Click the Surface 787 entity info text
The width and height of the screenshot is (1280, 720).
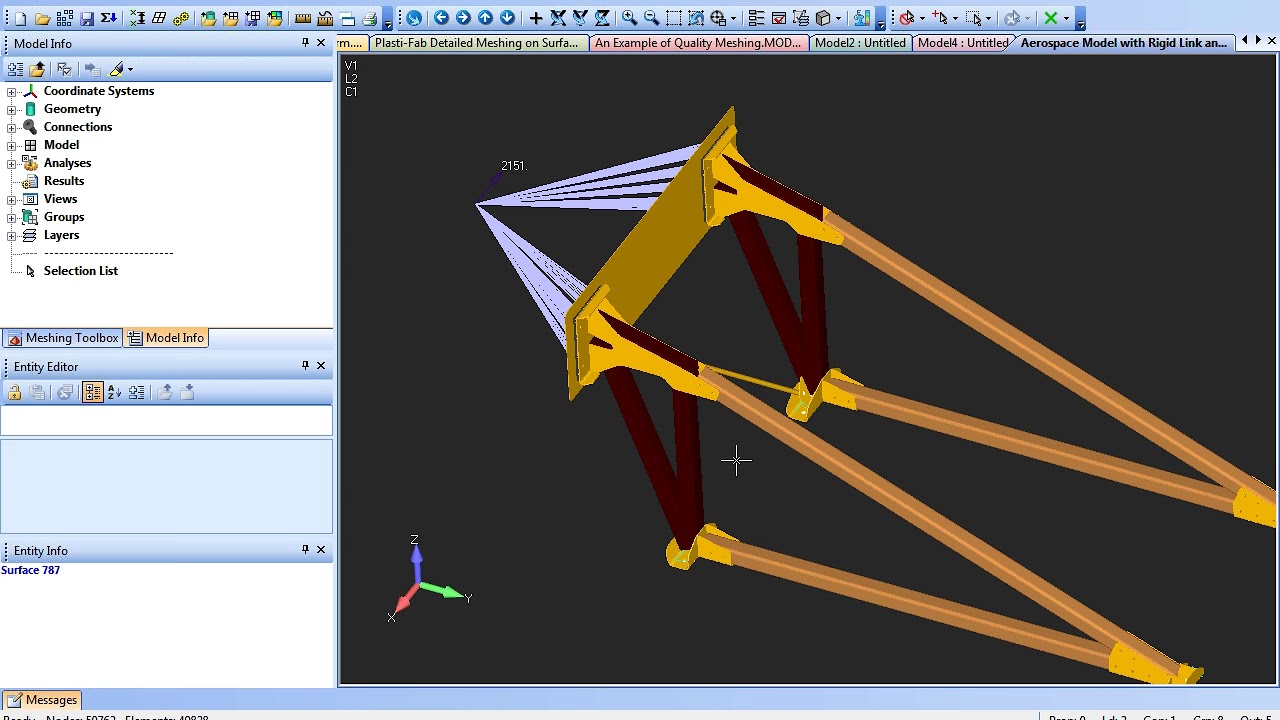31,570
